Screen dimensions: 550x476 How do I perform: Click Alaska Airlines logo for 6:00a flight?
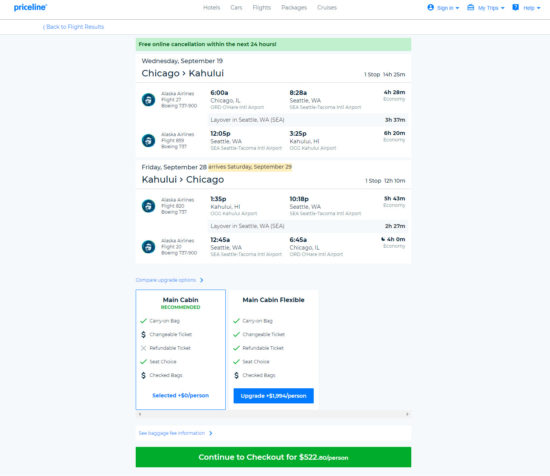pyautogui.click(x=148, y=100)
